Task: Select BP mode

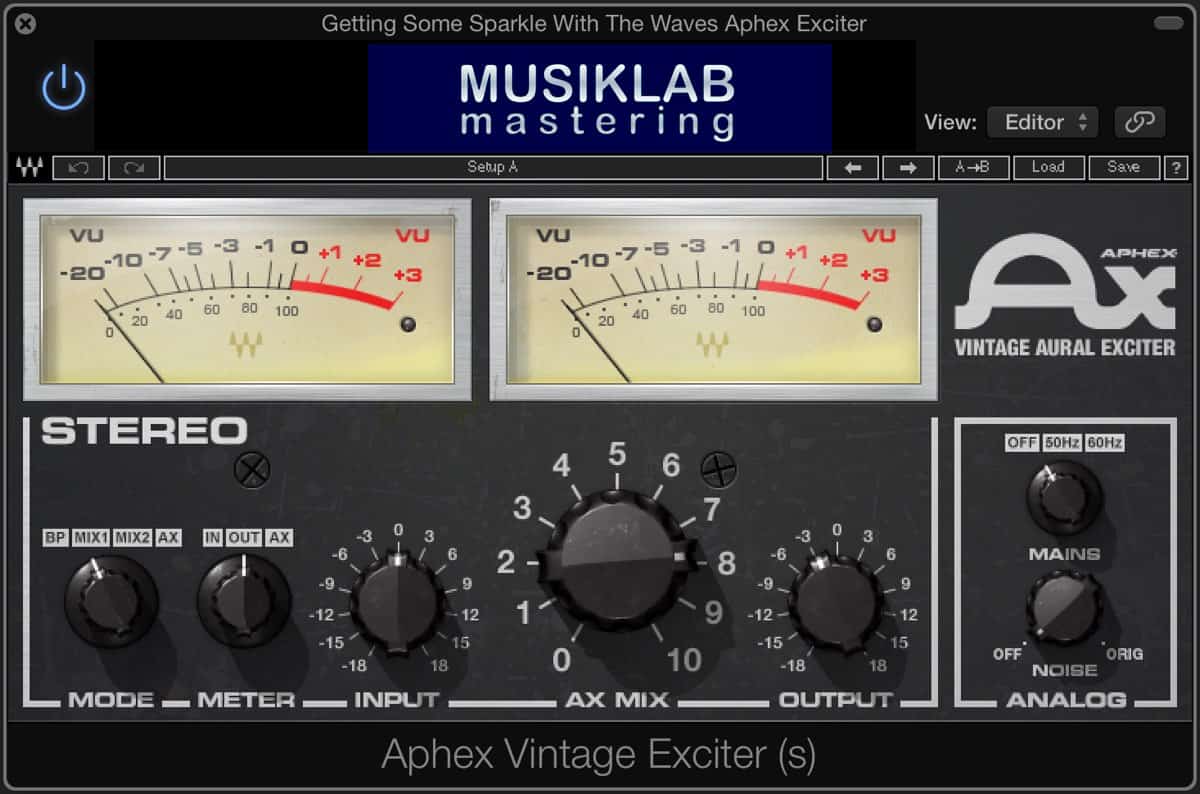Action: click(x=55, y=538)
